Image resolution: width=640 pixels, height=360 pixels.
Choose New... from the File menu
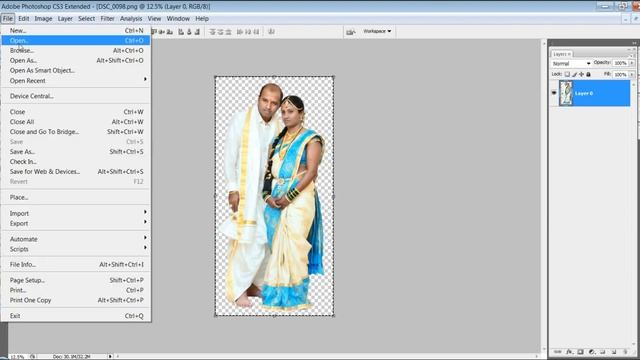76,31
